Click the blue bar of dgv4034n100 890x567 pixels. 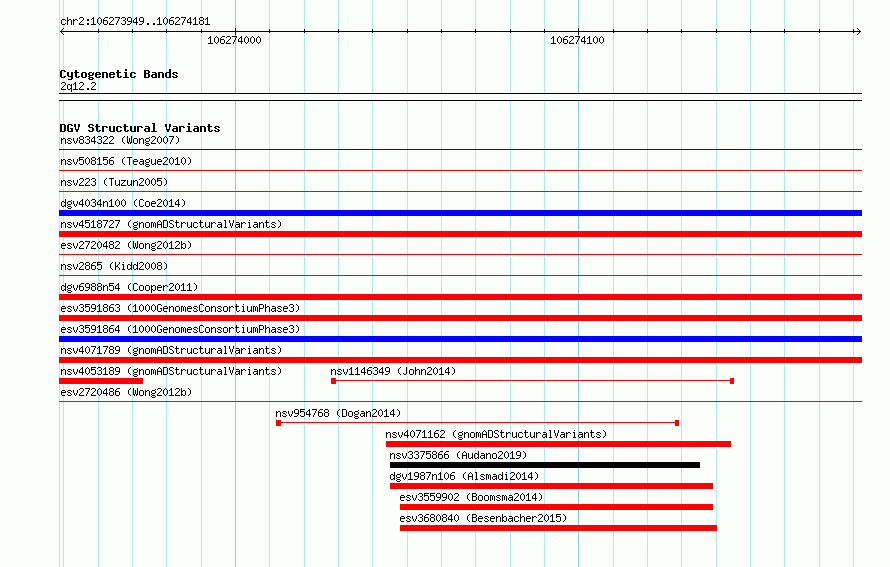[460, 213]
